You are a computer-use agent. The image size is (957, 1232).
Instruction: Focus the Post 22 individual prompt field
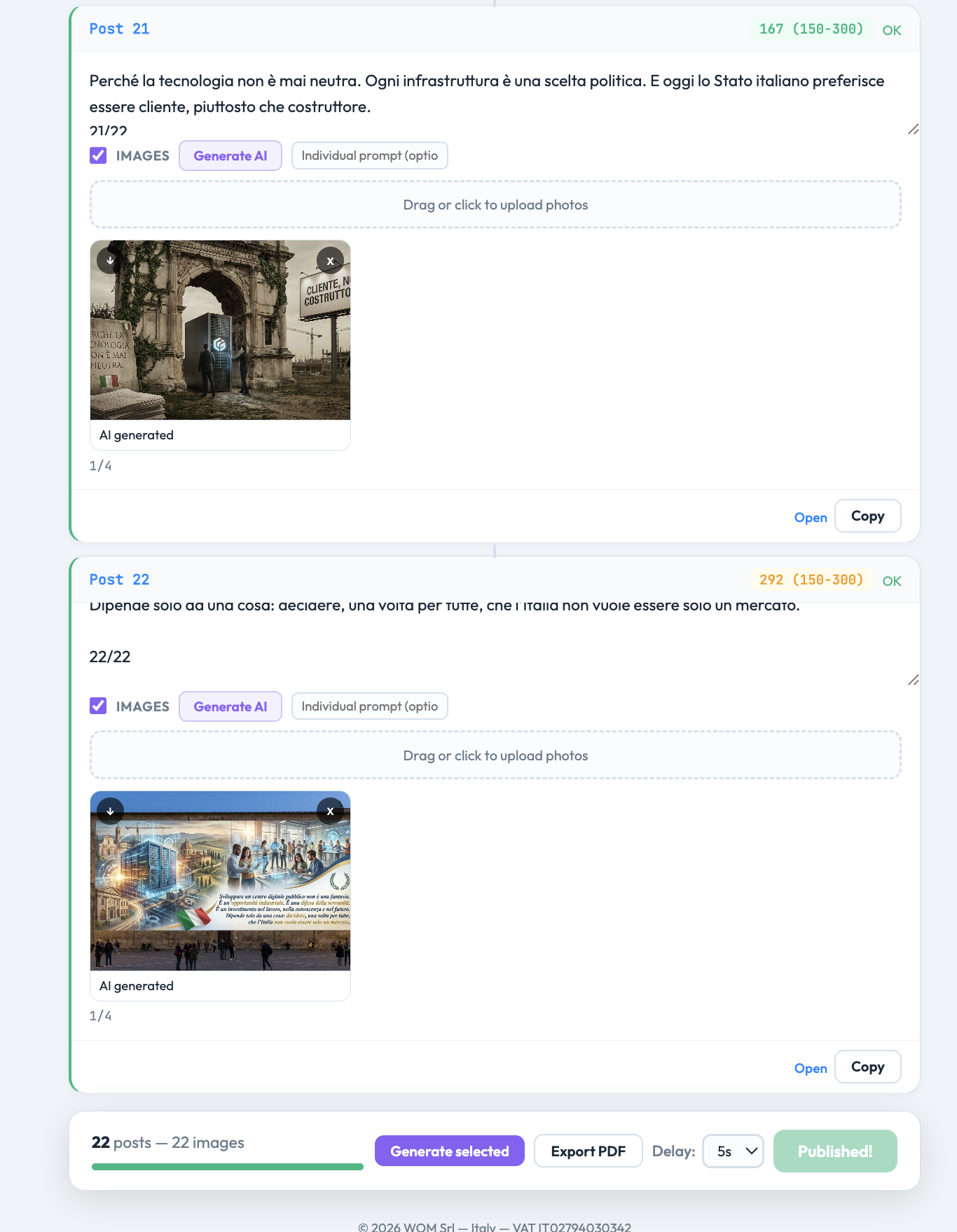(369, 706)
